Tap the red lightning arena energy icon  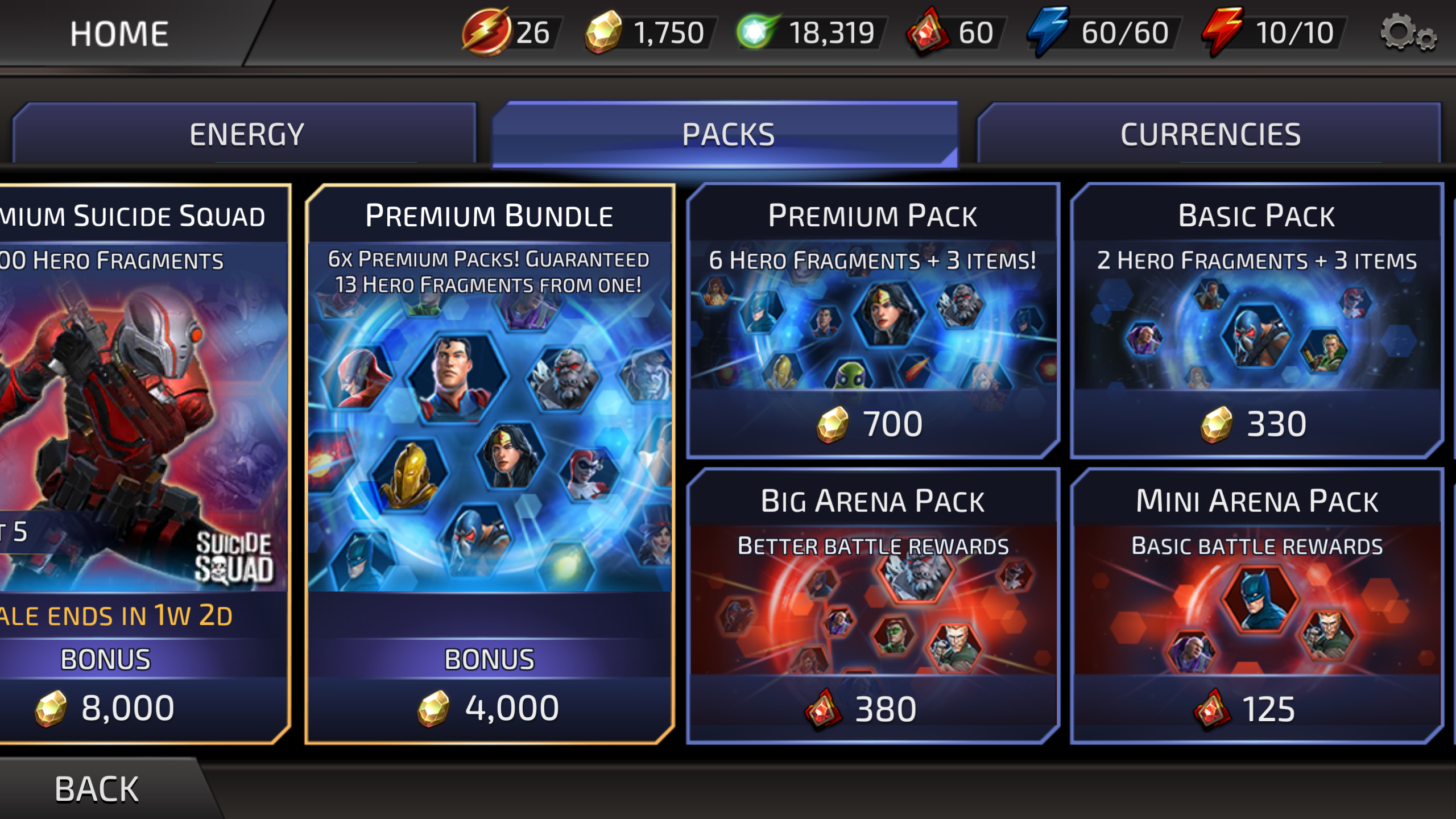click(1223, 32)
